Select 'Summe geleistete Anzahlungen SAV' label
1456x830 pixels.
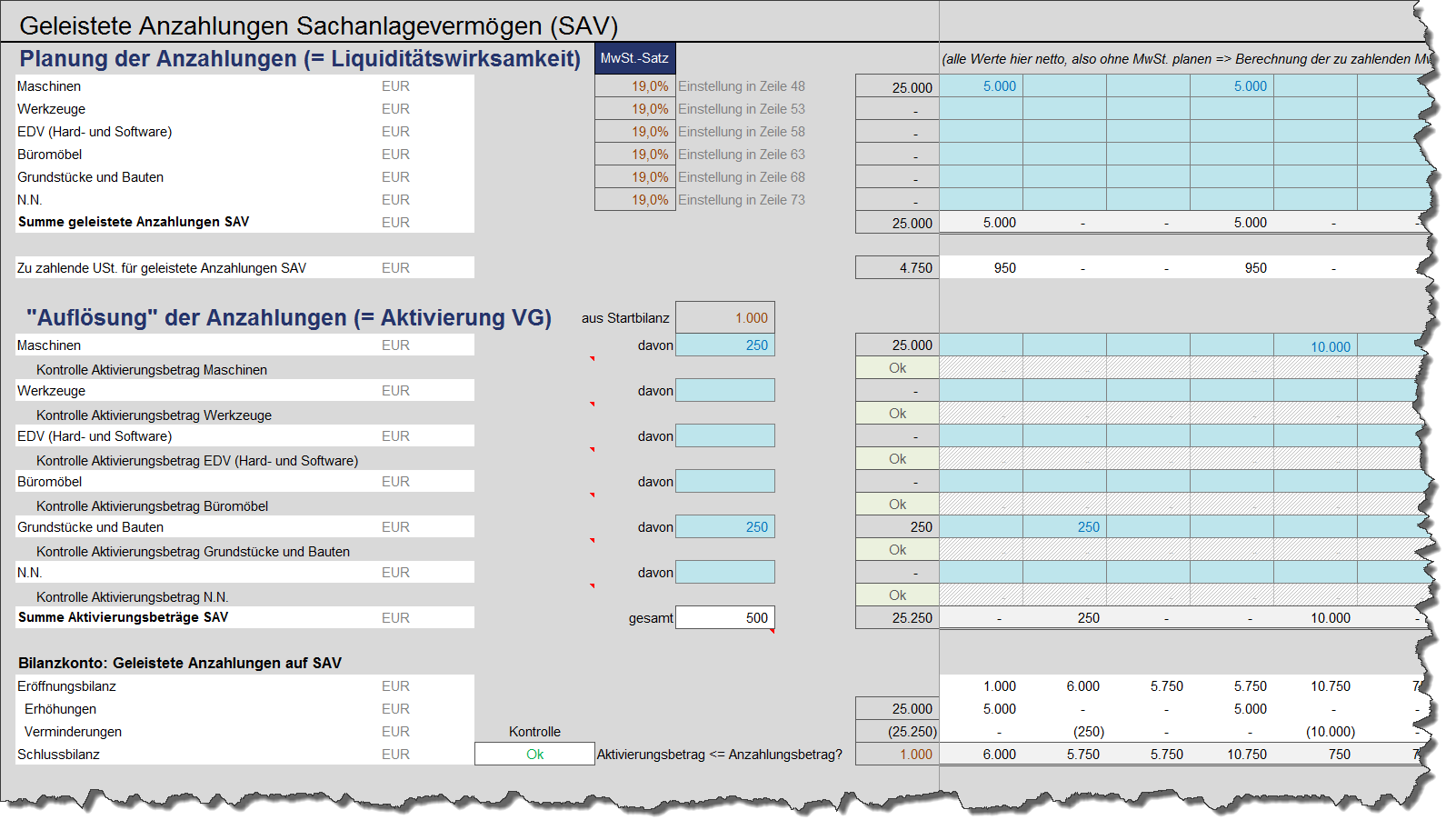click(134, 222)
